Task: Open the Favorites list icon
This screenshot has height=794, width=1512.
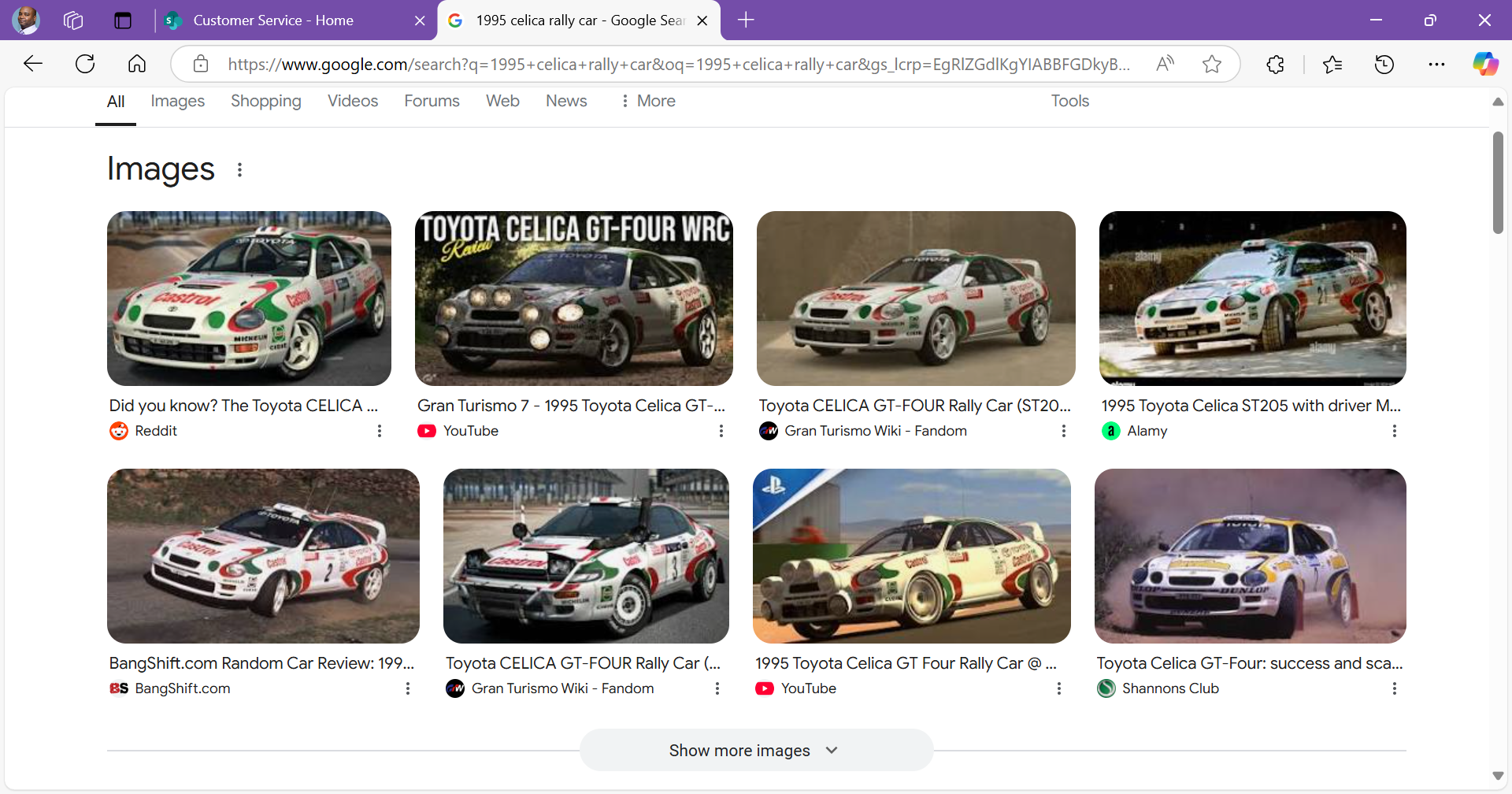Action: pos(1332,64)
